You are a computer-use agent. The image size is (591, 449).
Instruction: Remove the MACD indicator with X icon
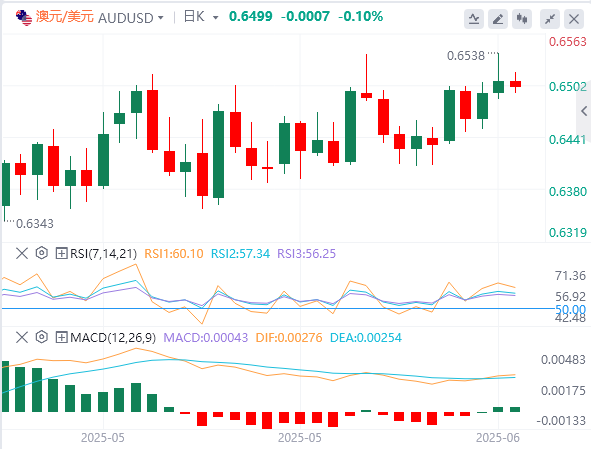pos(22,337)
